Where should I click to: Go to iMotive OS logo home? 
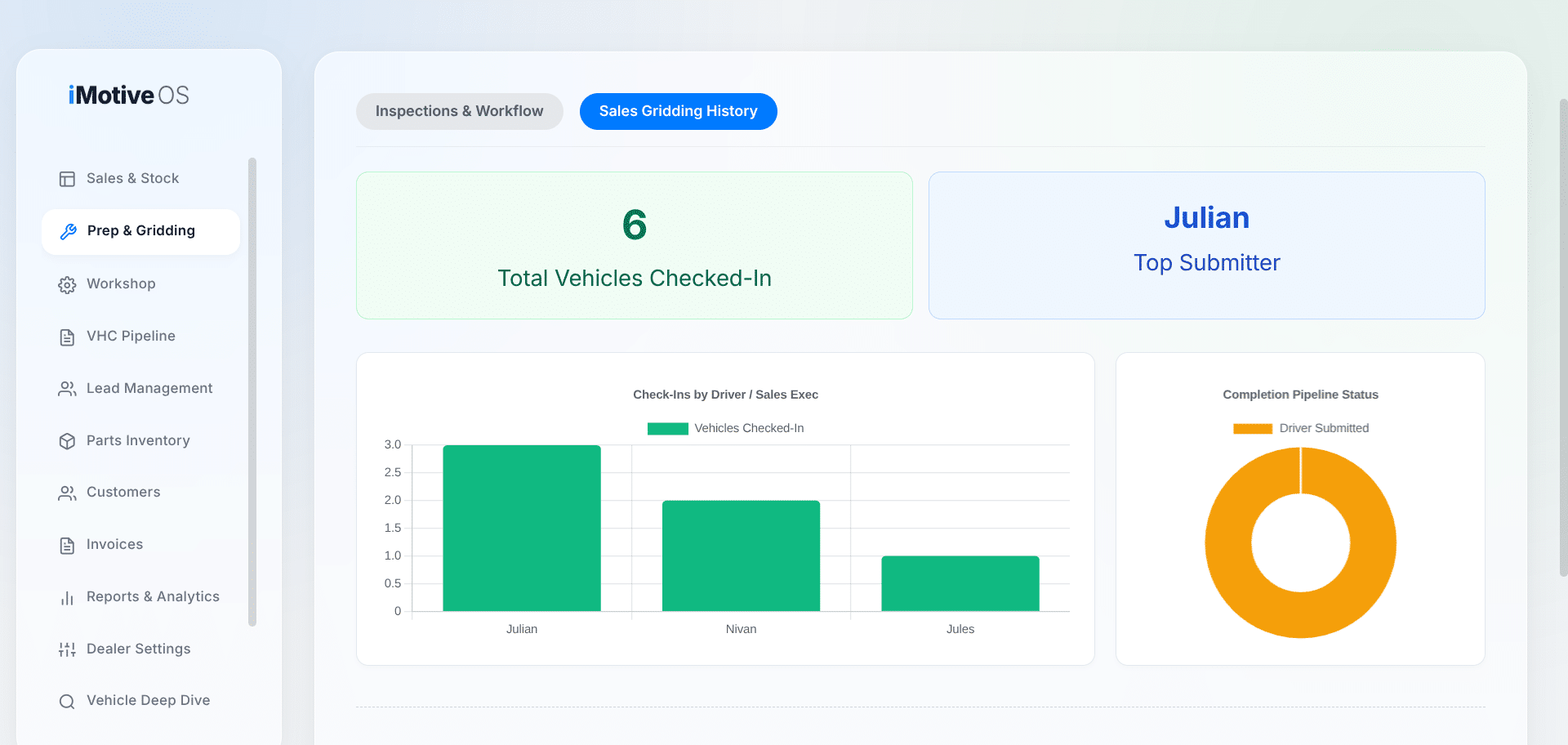coord(129,96)
